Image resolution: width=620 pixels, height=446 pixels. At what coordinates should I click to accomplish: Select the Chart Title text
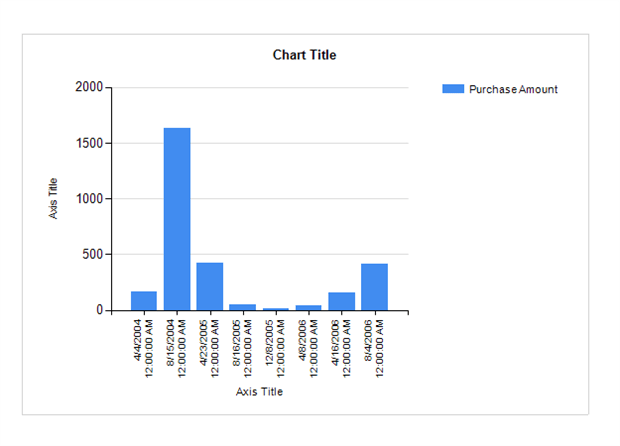click(304, 55)
